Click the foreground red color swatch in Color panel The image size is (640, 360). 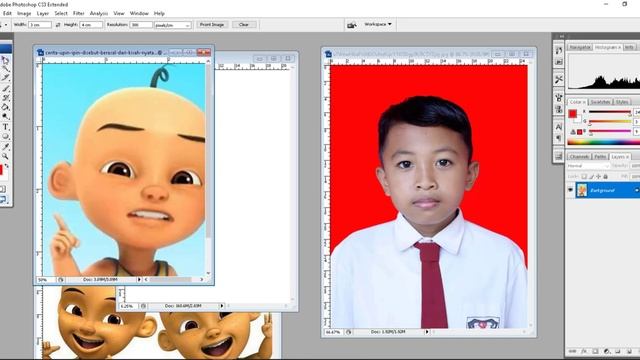(x=572, y=113)
